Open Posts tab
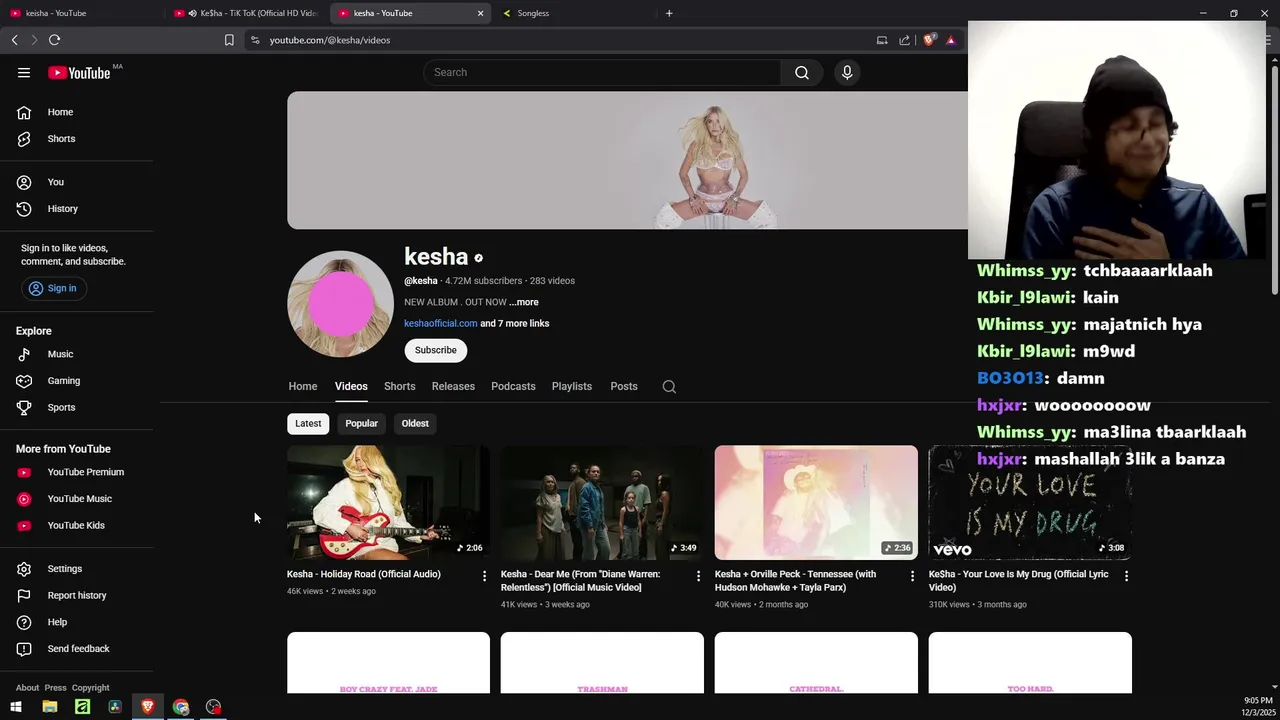 click(624, 386)
